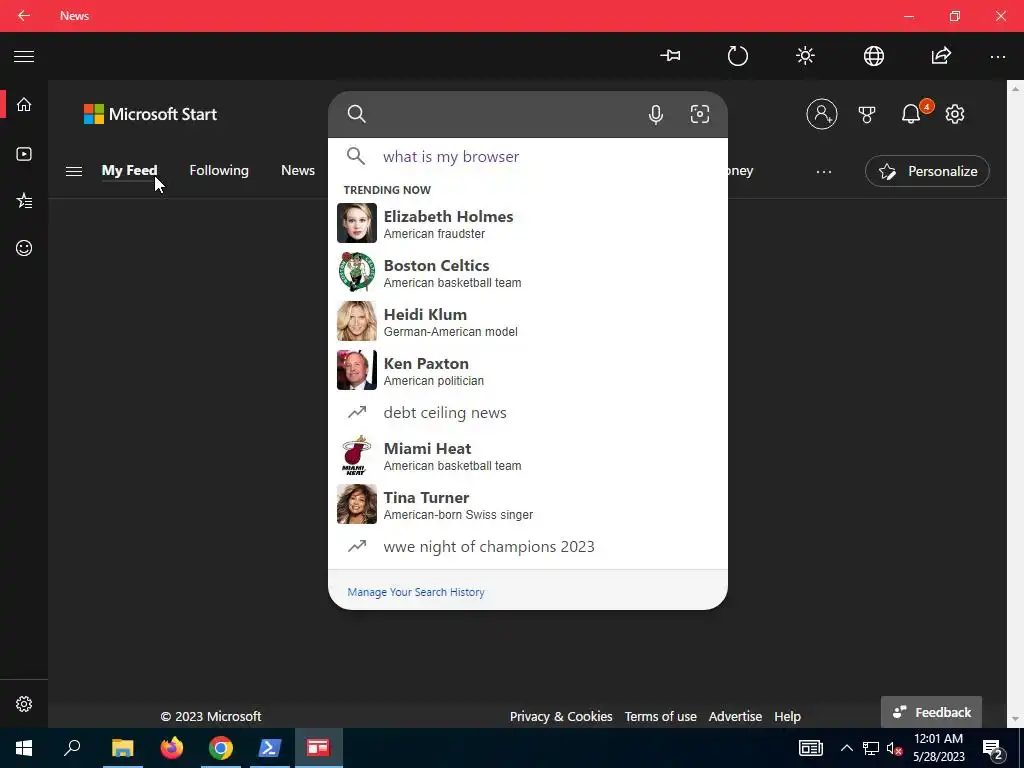The image size is (1024, 768).
Task: Click the page vertical scrollbar
Action: click(1016, 403)
